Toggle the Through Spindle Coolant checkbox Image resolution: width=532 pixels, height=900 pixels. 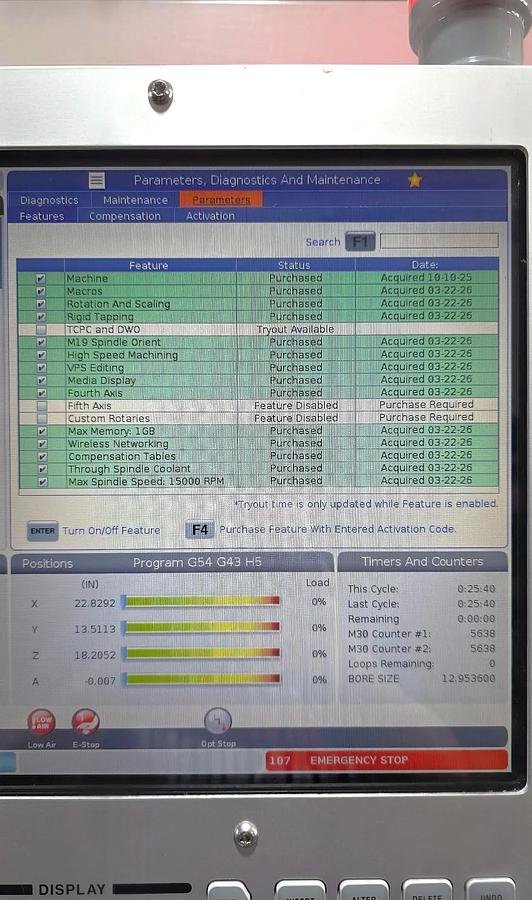(42, 469)
